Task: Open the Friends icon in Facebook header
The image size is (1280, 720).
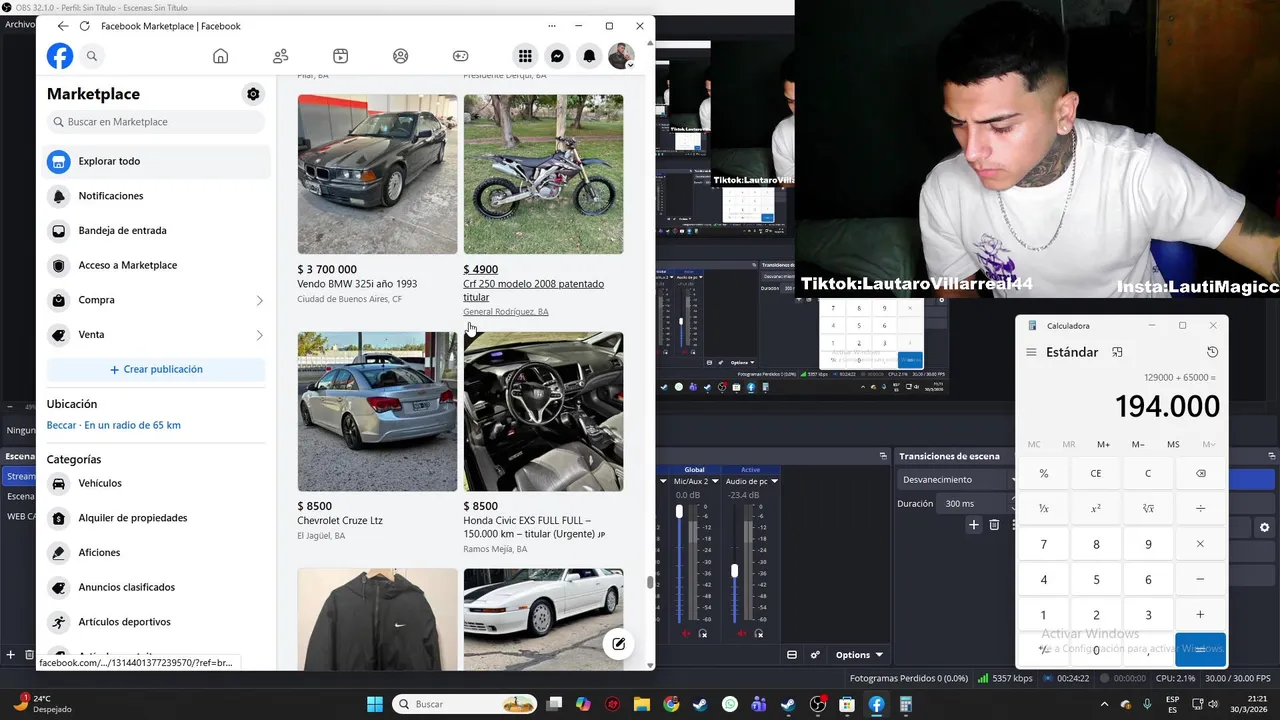Action: 281,56
